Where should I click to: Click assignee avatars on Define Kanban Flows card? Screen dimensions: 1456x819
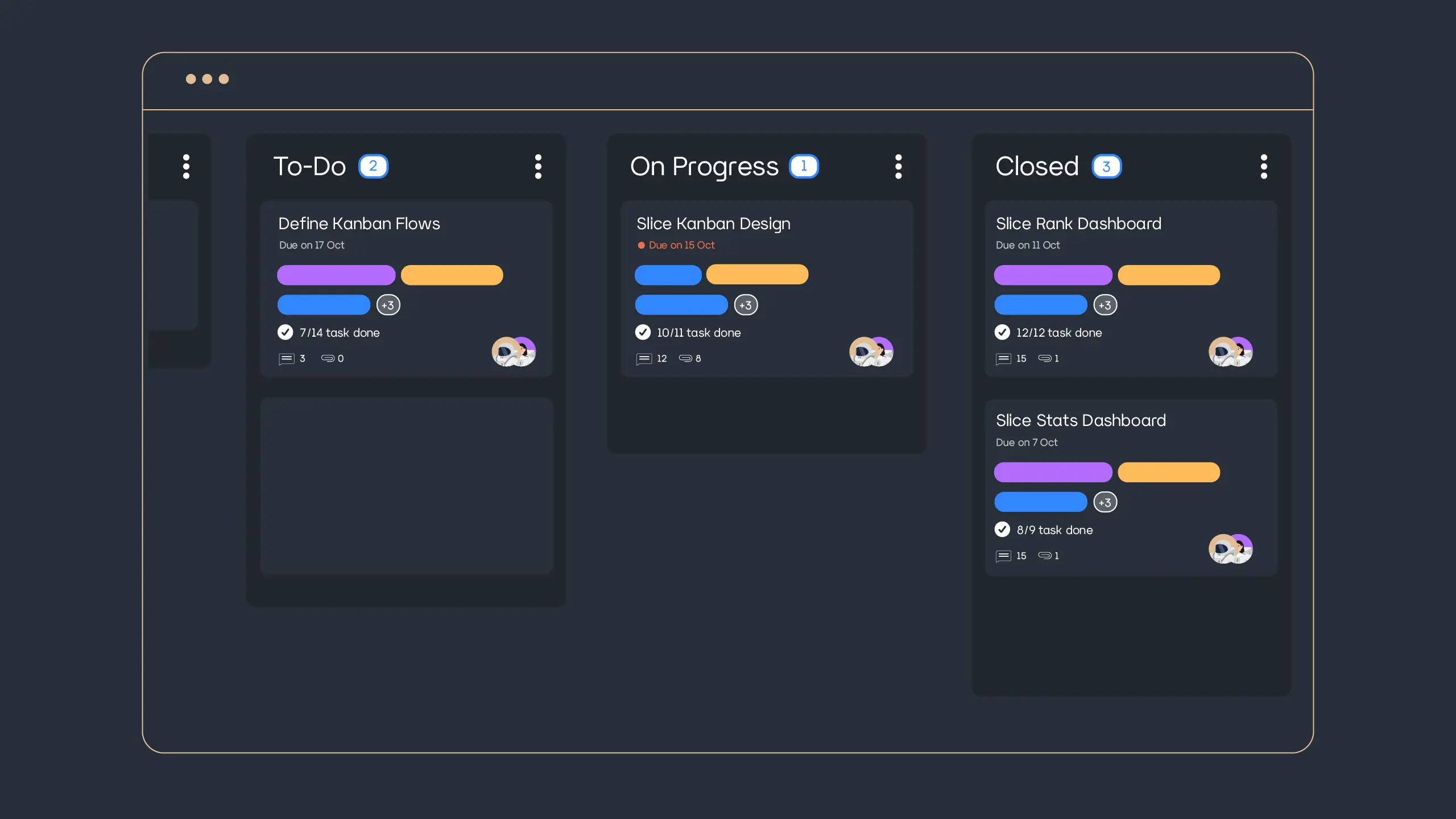coord(514,351)
